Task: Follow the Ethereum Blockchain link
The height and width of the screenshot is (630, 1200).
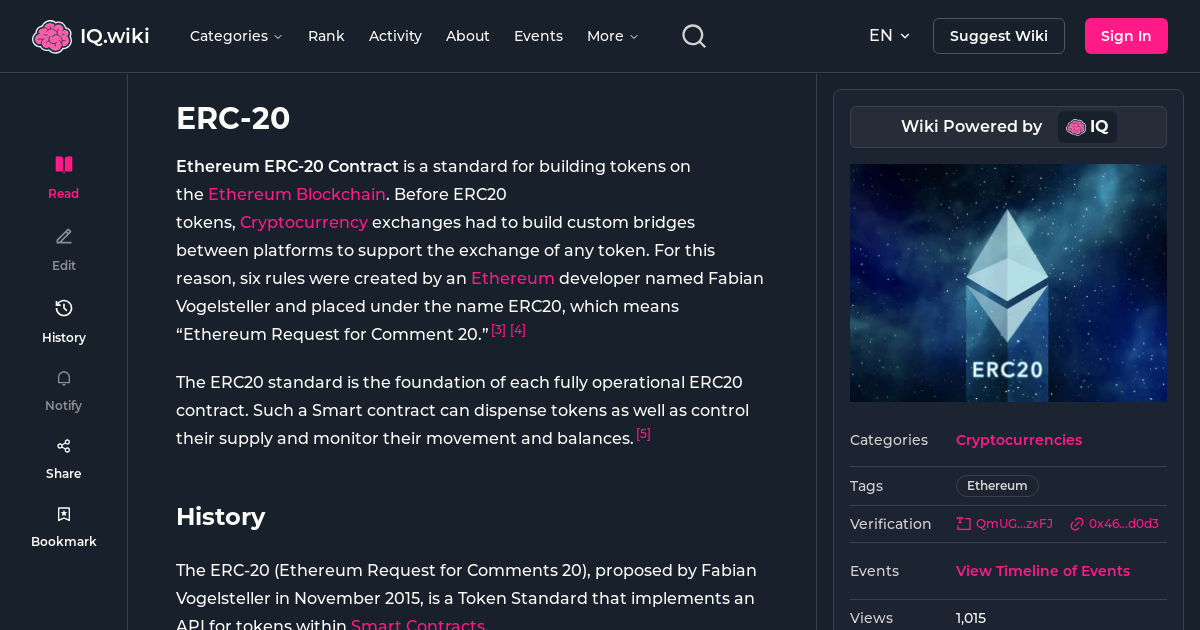Action: [296, 194]
